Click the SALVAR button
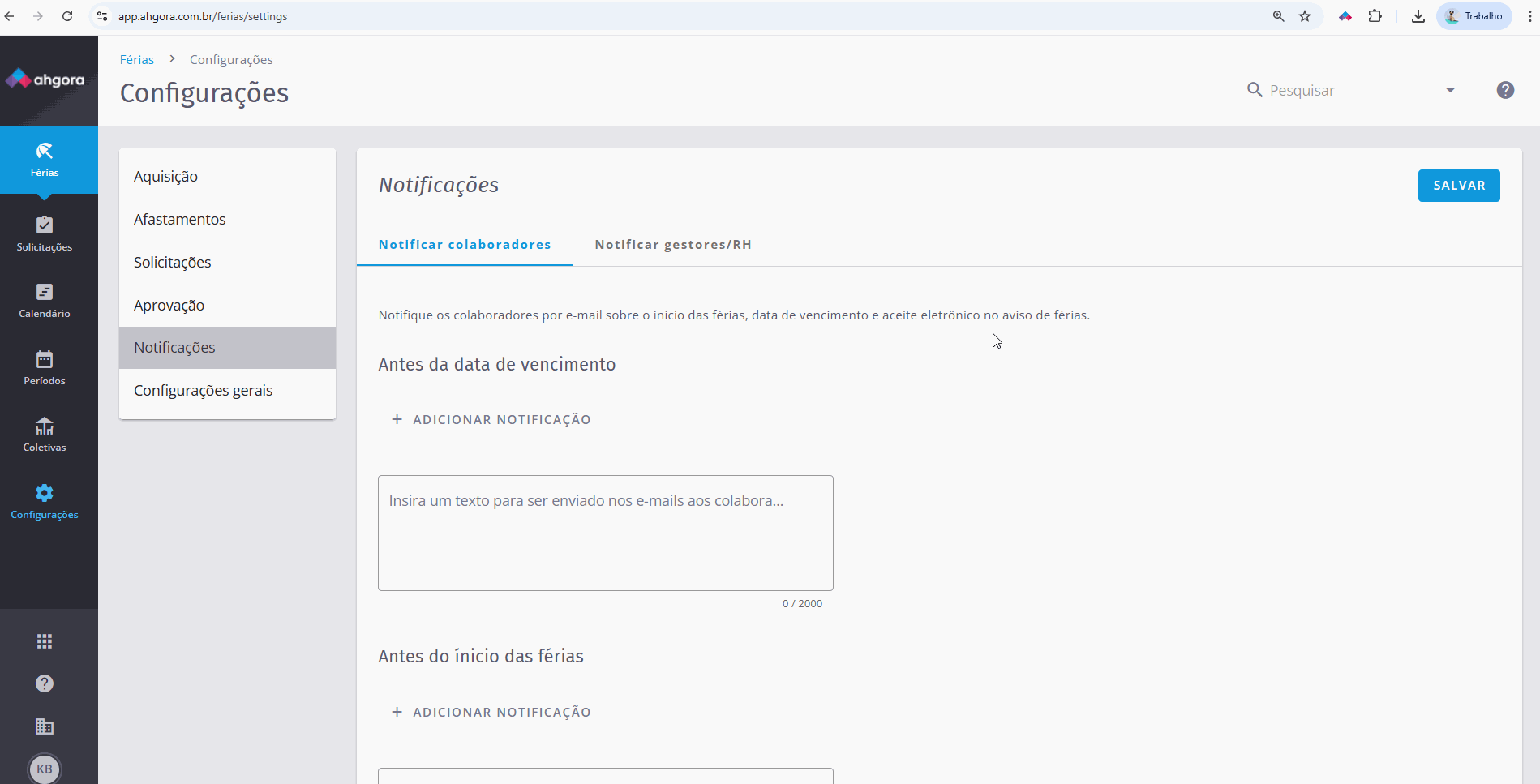The height and width of the screenshot is (784, 1540). tap(1459, 186)
